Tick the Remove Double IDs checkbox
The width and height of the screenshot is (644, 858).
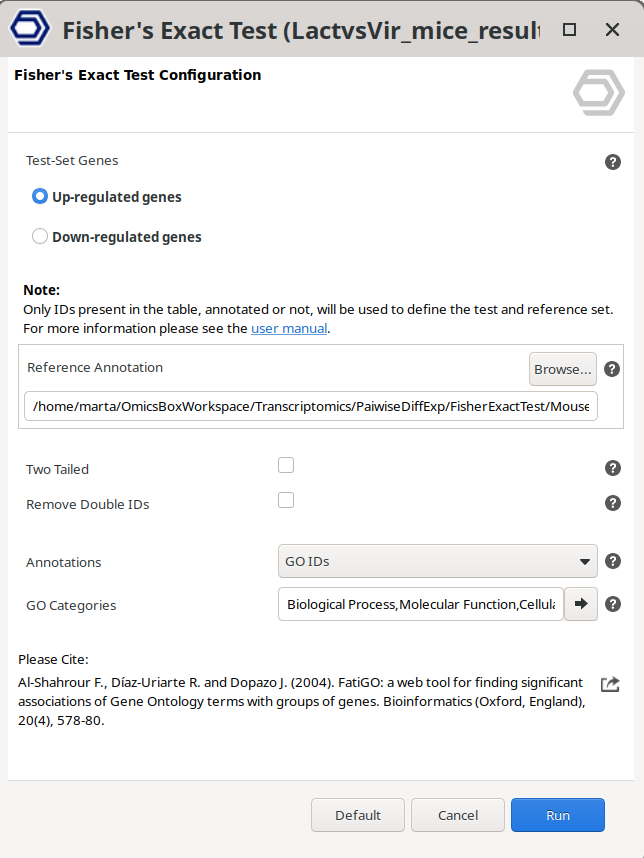tap(286, 500)
